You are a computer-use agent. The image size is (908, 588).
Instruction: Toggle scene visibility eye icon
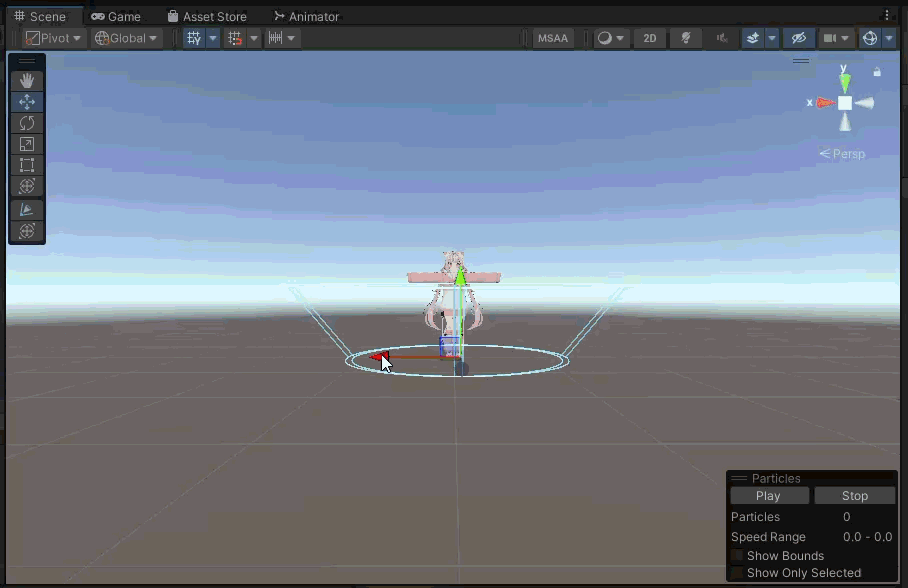click(798, 38)
